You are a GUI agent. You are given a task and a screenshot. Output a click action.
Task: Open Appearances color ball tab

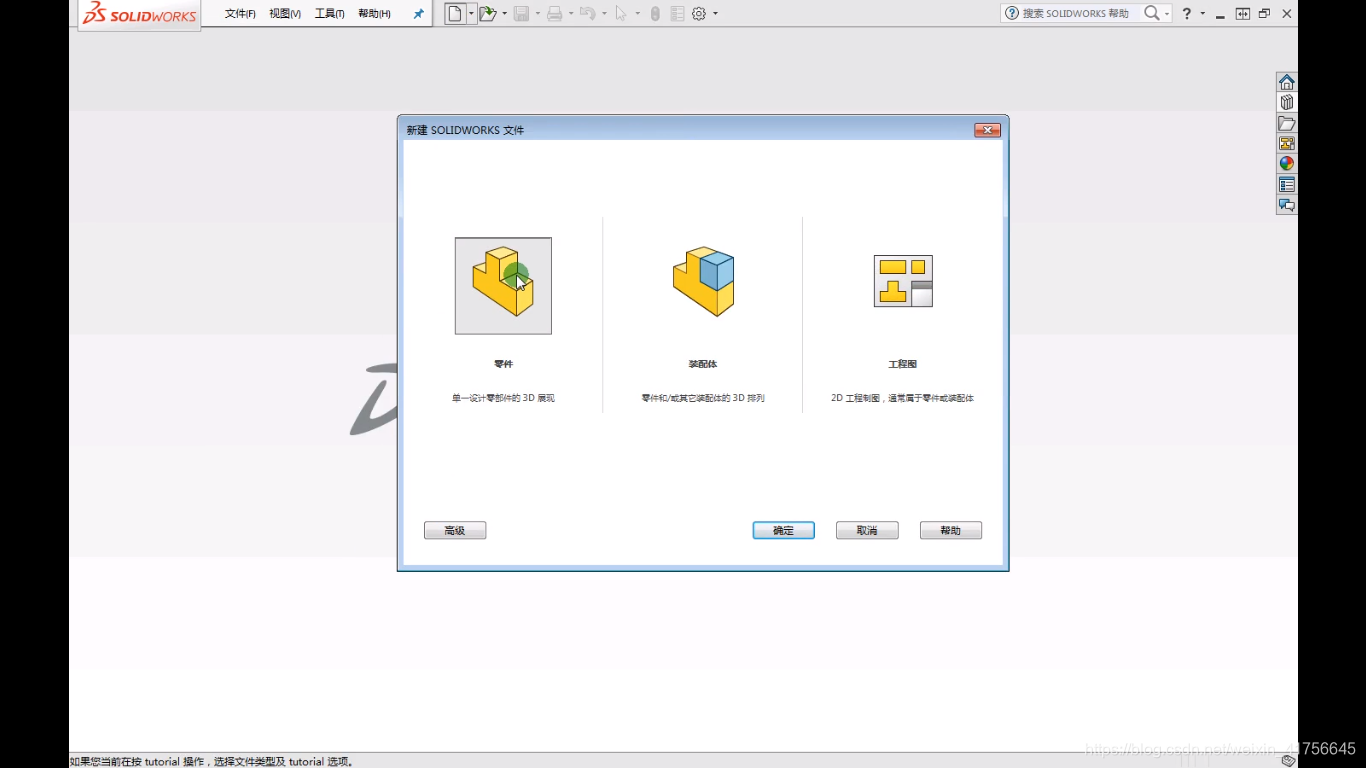[x=1287, y=163]
